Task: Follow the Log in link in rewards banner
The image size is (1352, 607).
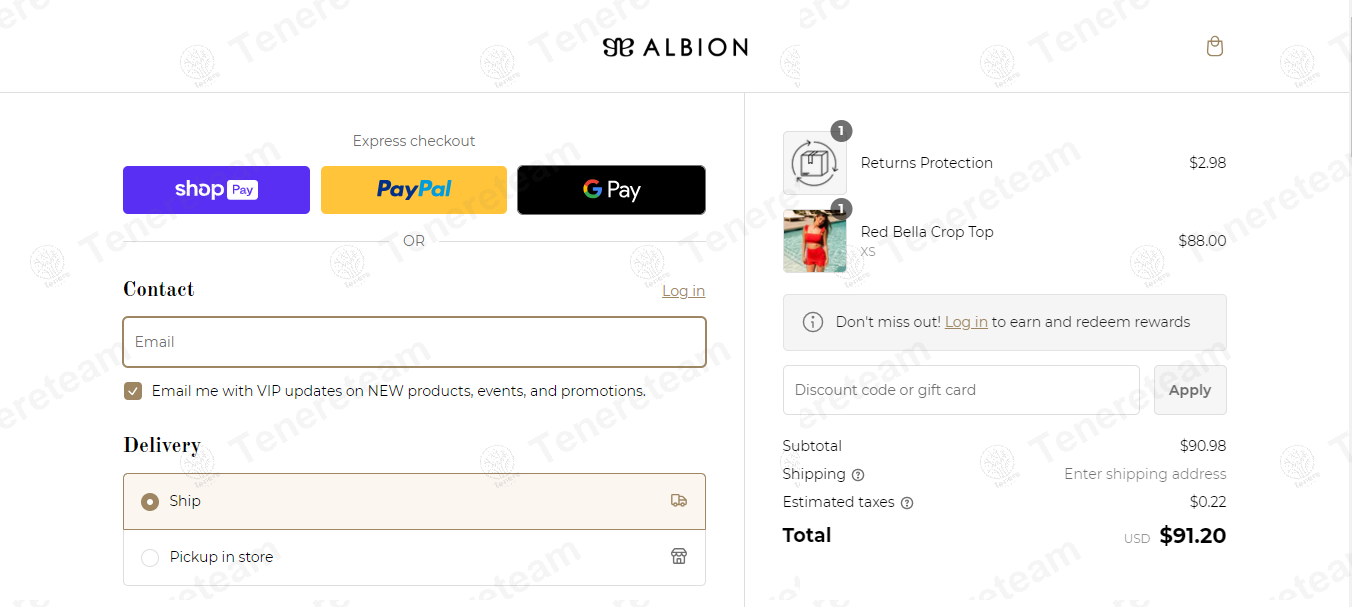Action: (x=966, y=322)
